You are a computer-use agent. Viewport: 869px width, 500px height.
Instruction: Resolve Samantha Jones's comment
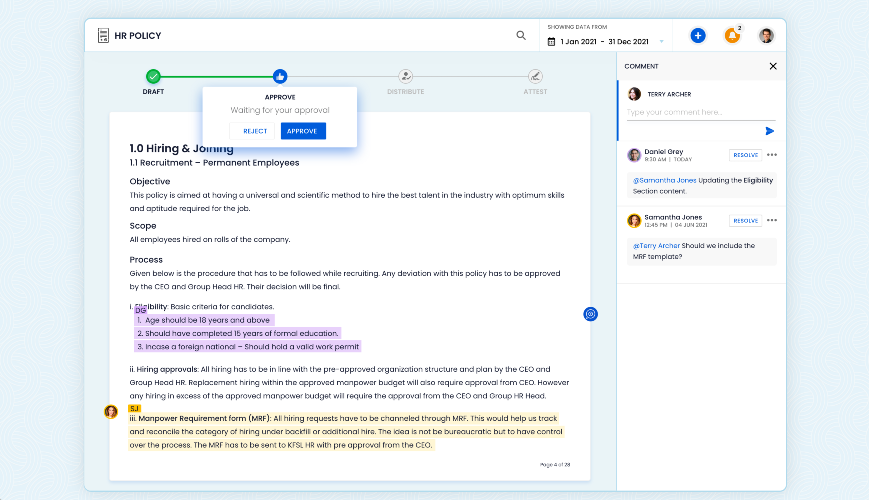745,221
